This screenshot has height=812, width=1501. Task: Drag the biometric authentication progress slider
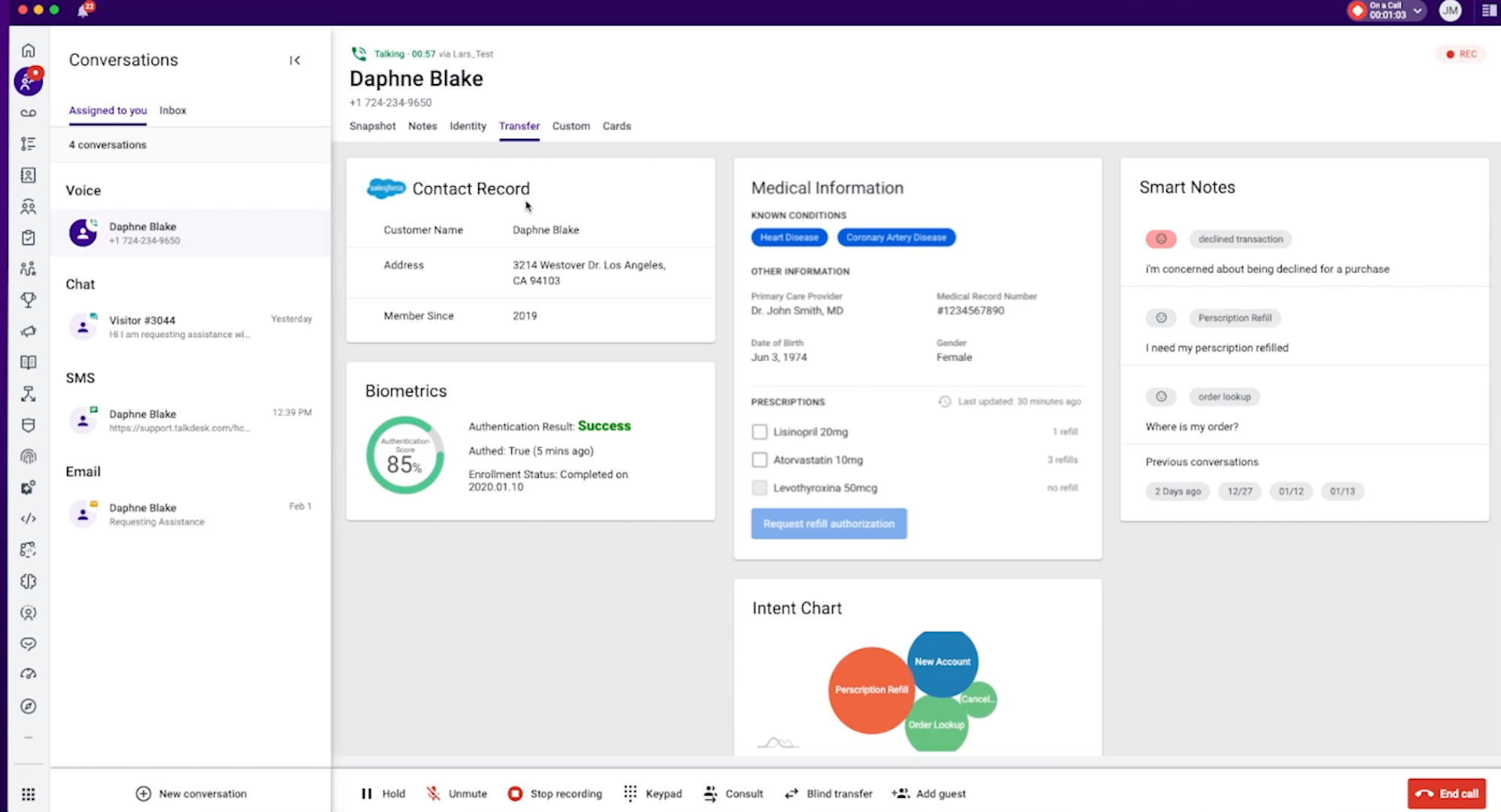click(403, 455)
